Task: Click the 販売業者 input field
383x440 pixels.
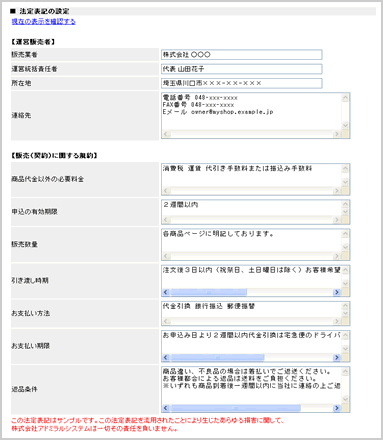Action: click(242, 55)
